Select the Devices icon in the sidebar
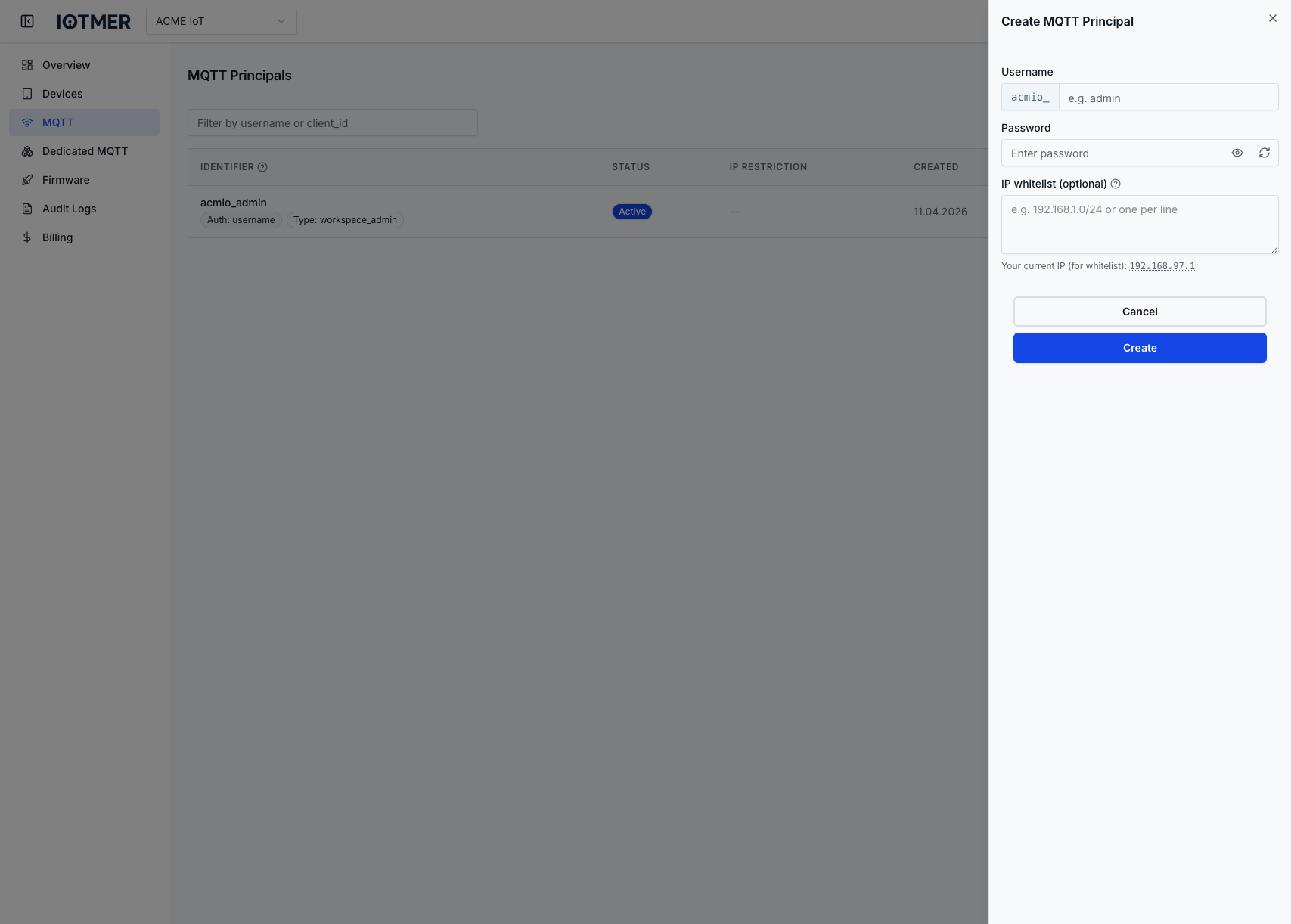The width and height of the screenshot is (1291, 924). coord(26,93)
